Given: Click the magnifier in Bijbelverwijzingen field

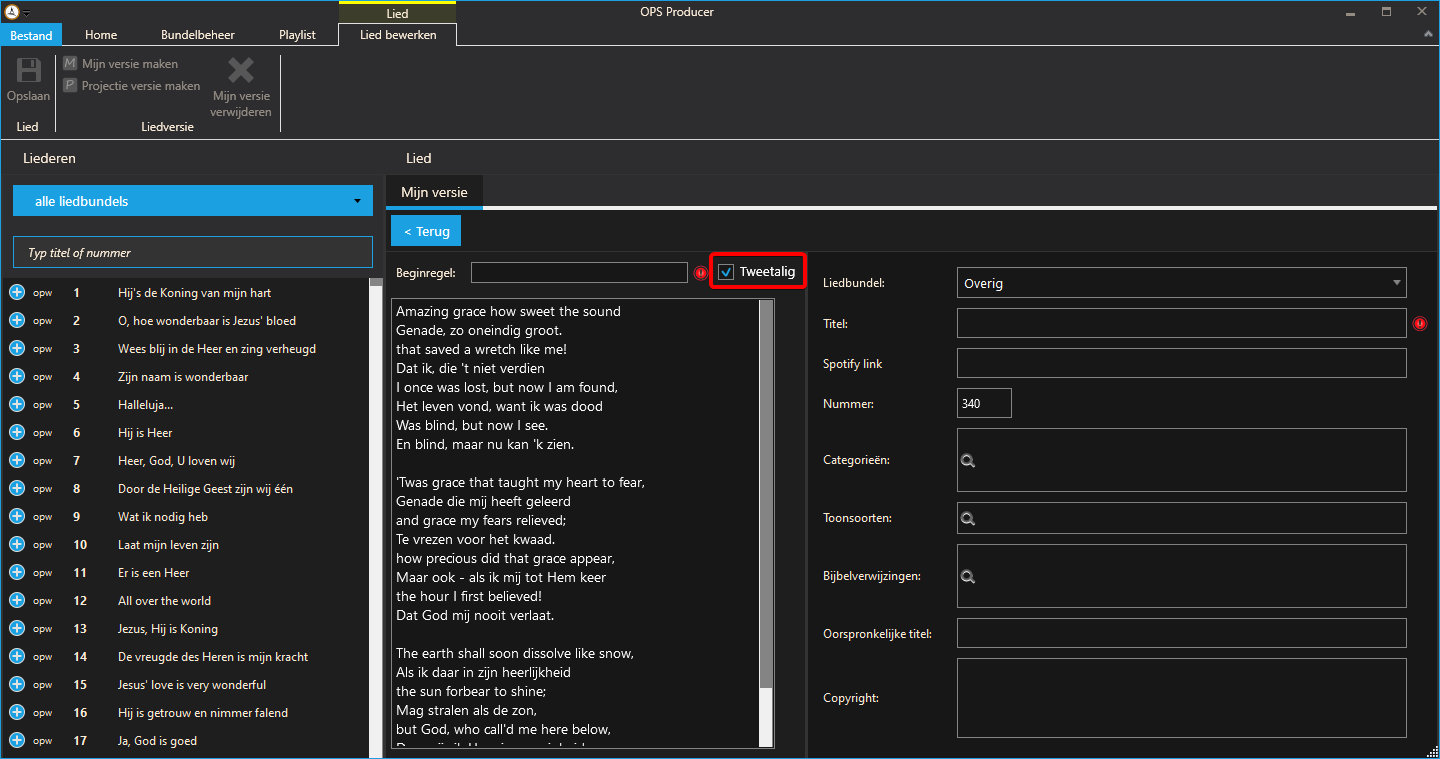Looking at the screenshot, I should pyautogui.click(x=968, y=577).
